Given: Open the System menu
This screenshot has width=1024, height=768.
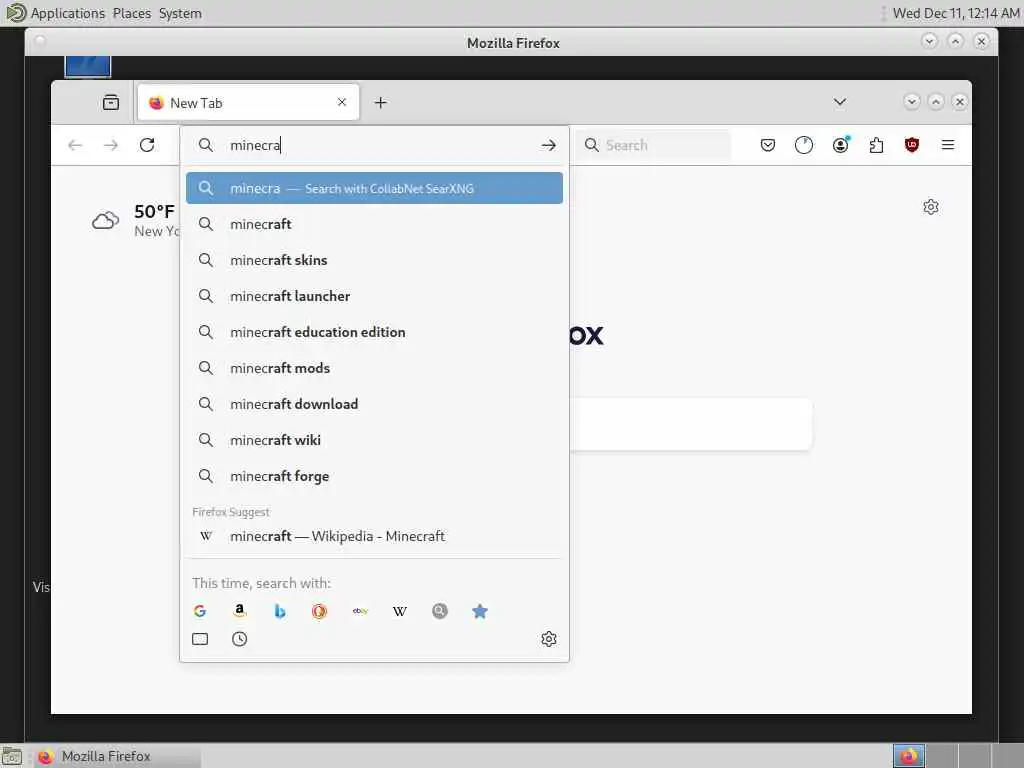Looking at the screenshot, I should coord(180,13).
